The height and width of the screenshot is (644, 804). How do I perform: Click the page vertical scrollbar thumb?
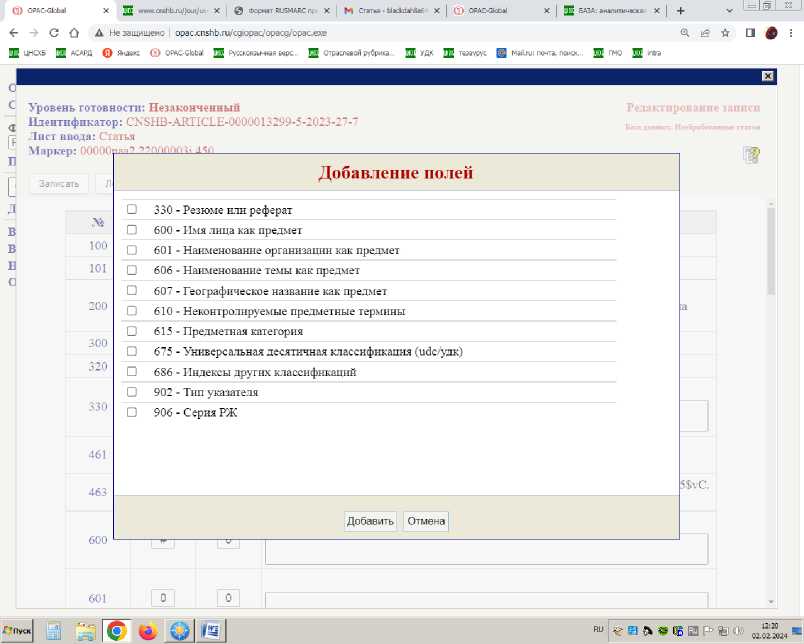click(x=771, y=249)
